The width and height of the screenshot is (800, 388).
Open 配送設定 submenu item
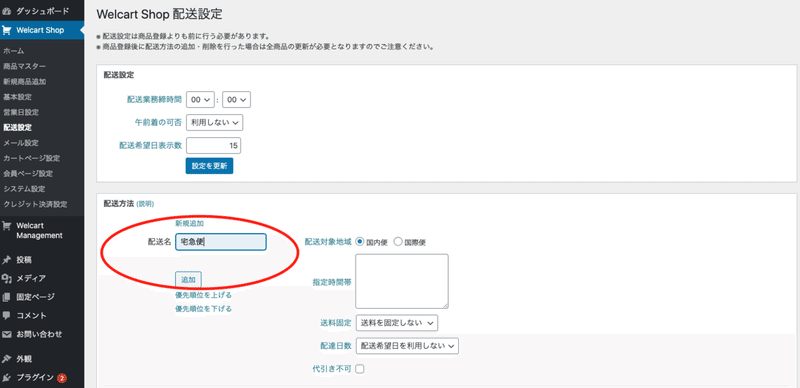coord(17,128)
